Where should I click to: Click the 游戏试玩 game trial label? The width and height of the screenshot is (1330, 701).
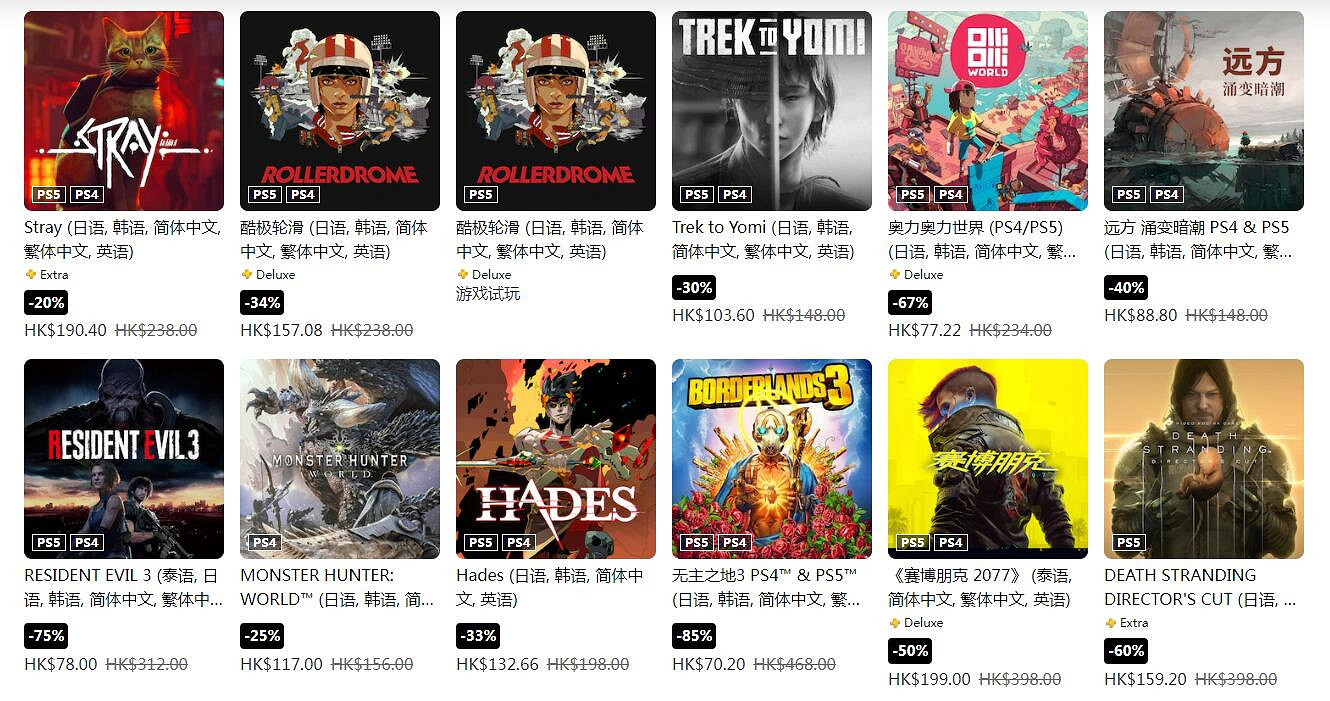[x=488, y=294]
